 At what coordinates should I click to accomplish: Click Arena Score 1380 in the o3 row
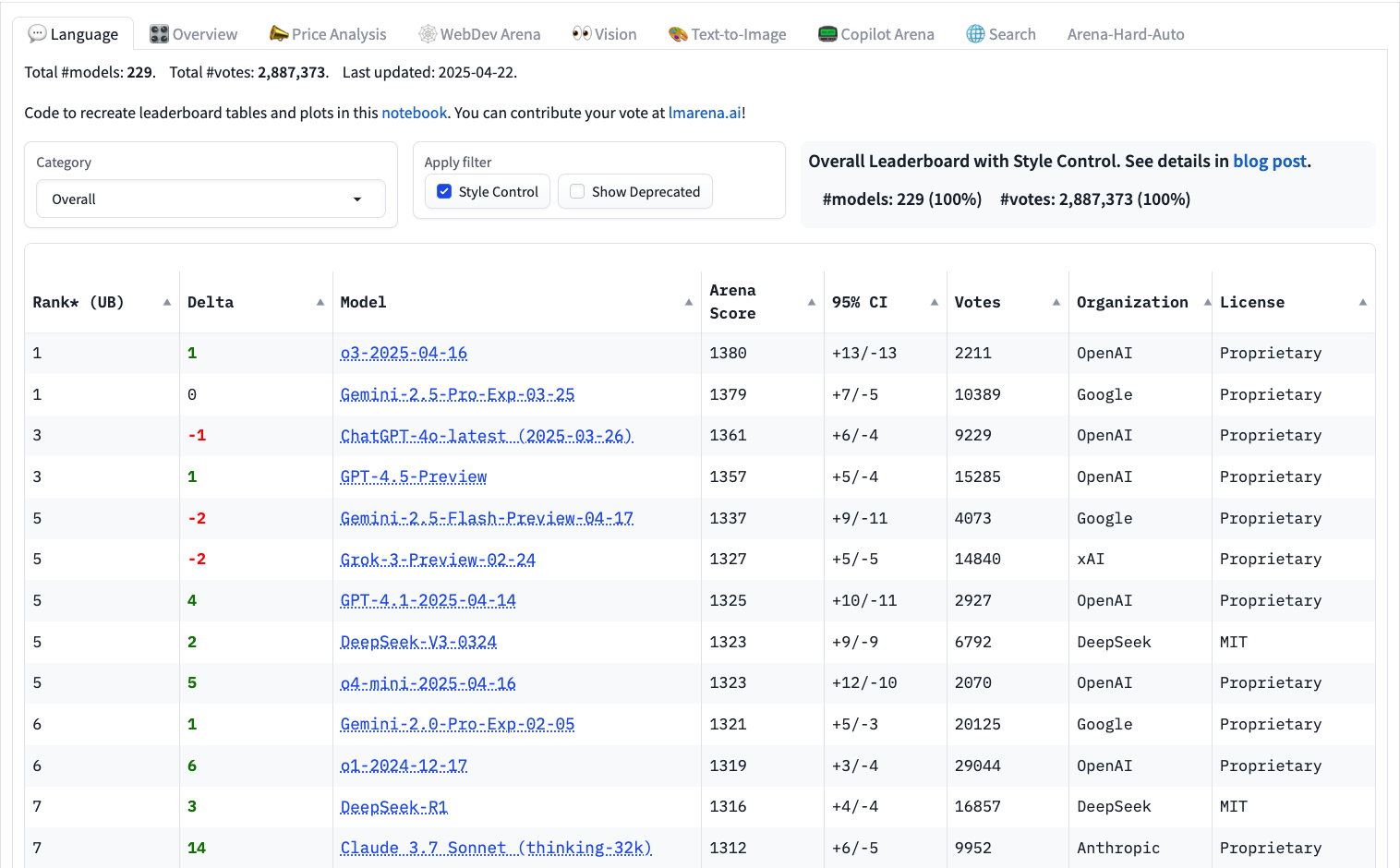click(728, 353)
